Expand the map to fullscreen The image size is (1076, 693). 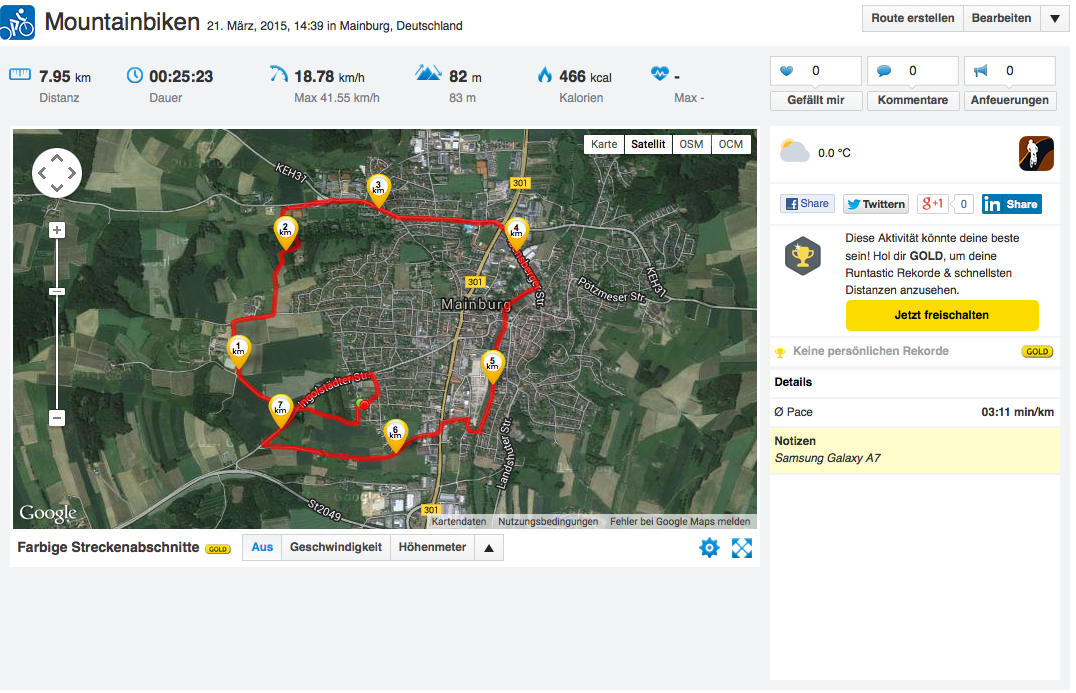point(742,548)
